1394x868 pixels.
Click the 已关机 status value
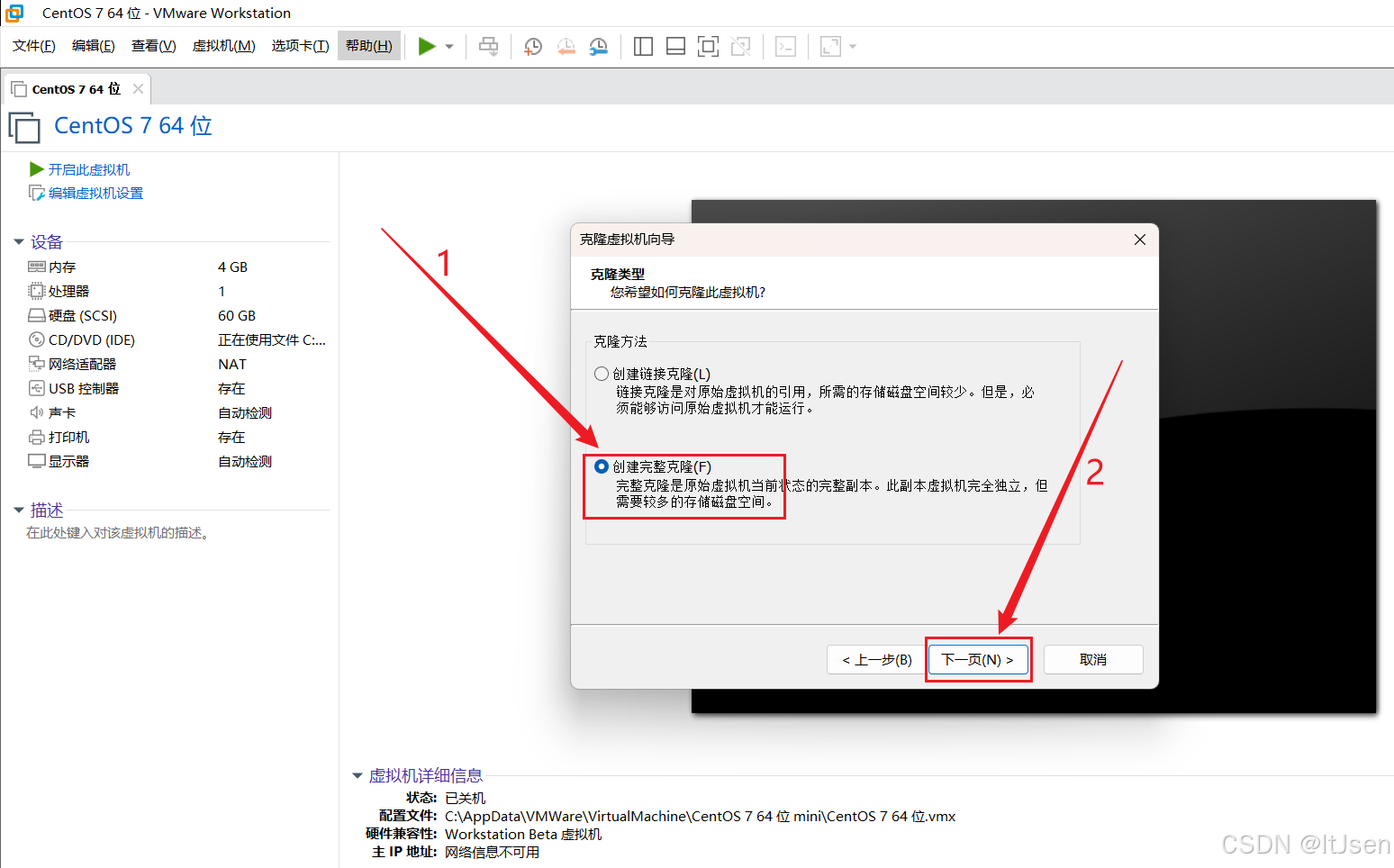(x=466, y=798)
